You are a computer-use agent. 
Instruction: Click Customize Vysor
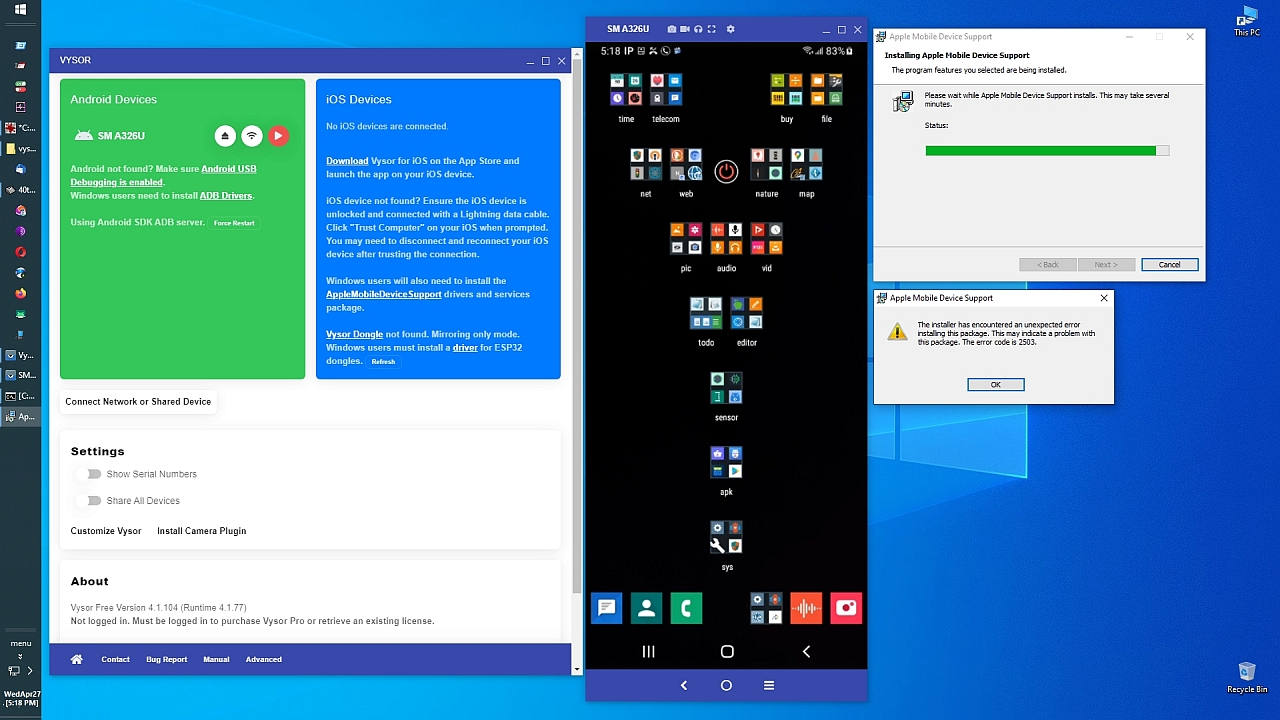click(x=106, y=531)
